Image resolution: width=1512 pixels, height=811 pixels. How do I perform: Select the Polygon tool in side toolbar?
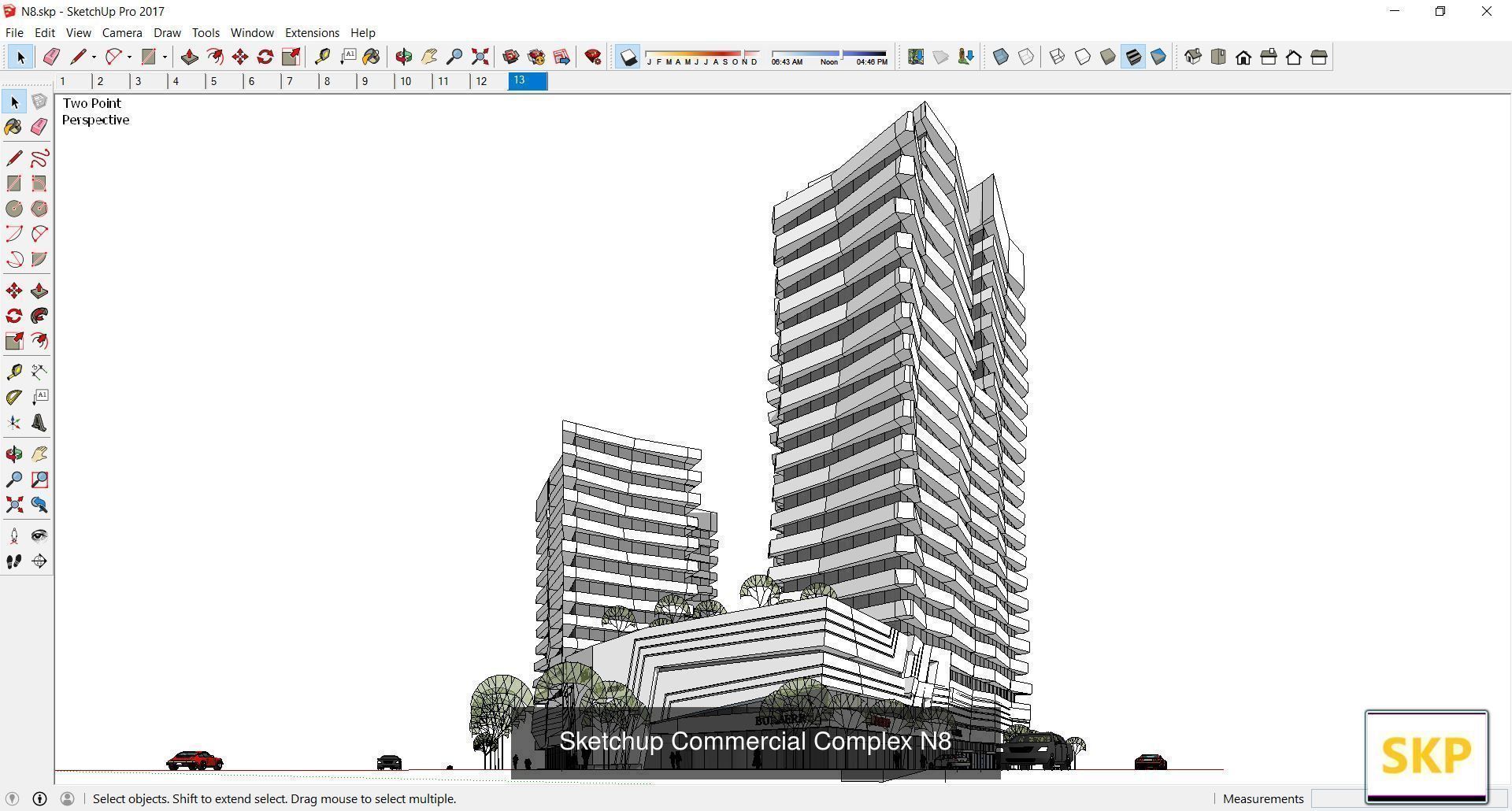39,209
